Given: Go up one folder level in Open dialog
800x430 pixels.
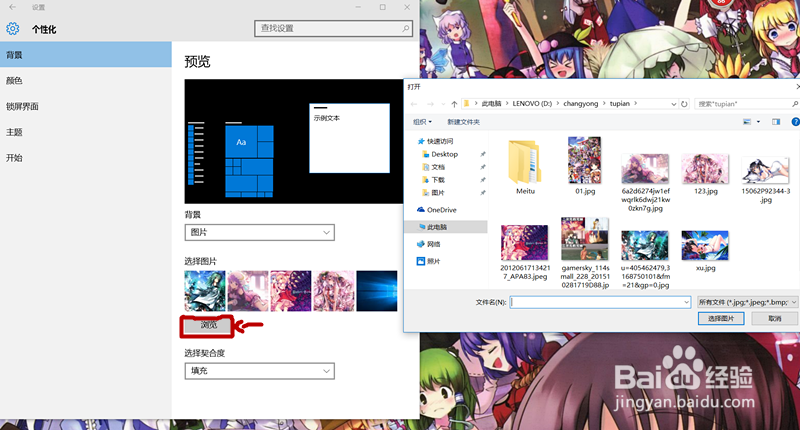Looking at the screenshot, I should [454, 104].
